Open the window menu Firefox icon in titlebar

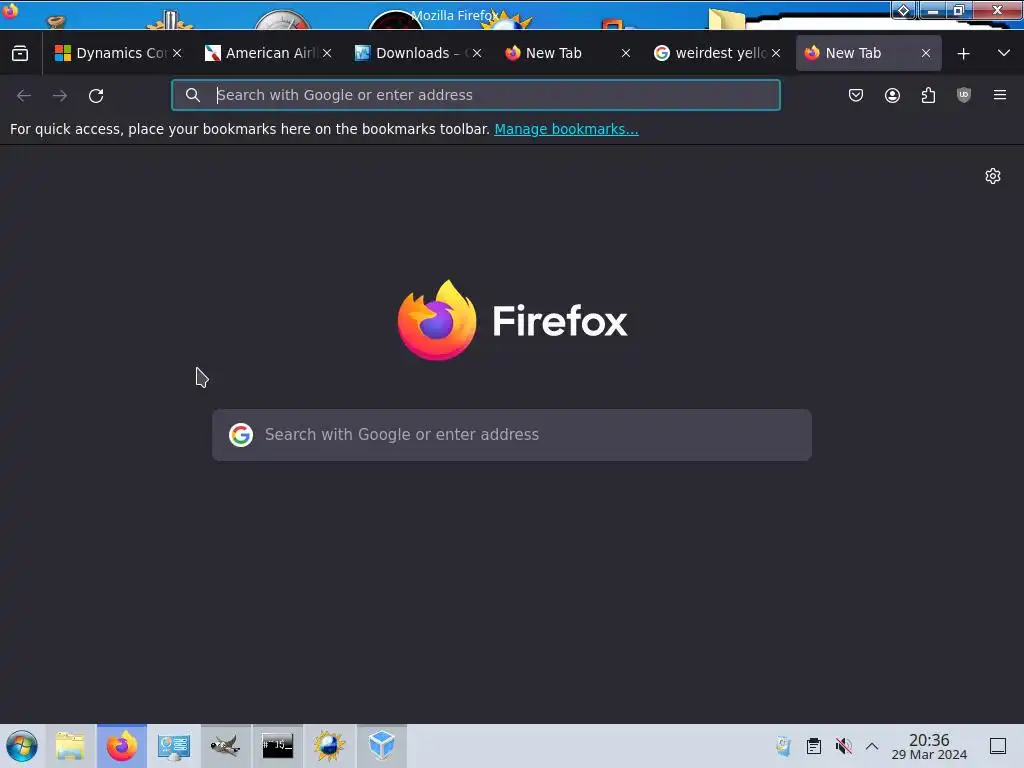[10, 11]
